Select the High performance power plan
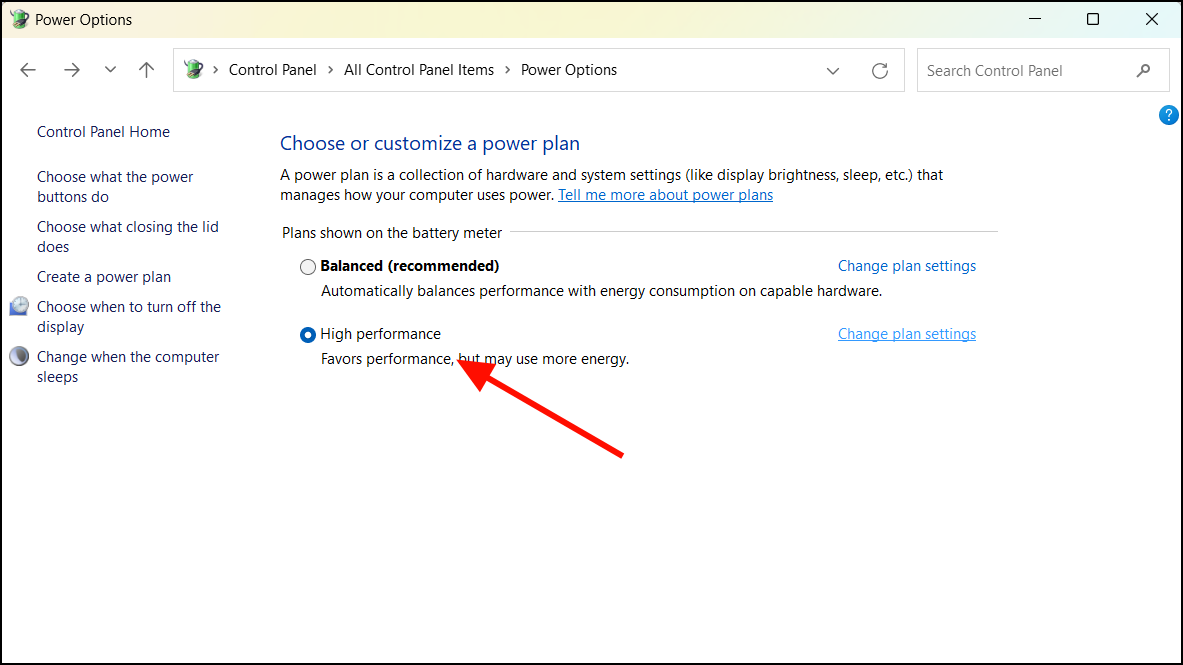 [307, 334]
